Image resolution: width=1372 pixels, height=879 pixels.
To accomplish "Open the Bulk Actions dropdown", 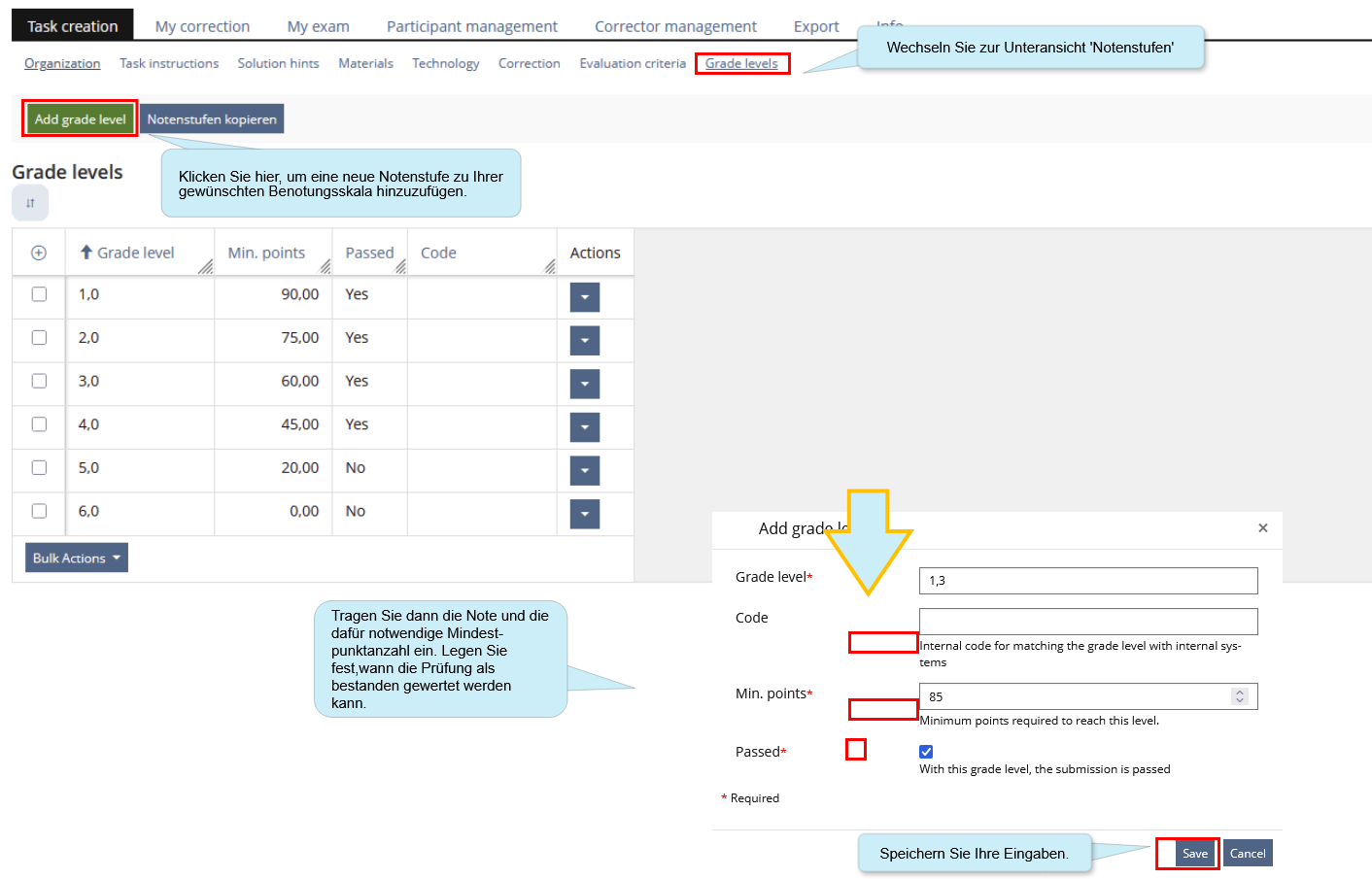I will 76,558.
